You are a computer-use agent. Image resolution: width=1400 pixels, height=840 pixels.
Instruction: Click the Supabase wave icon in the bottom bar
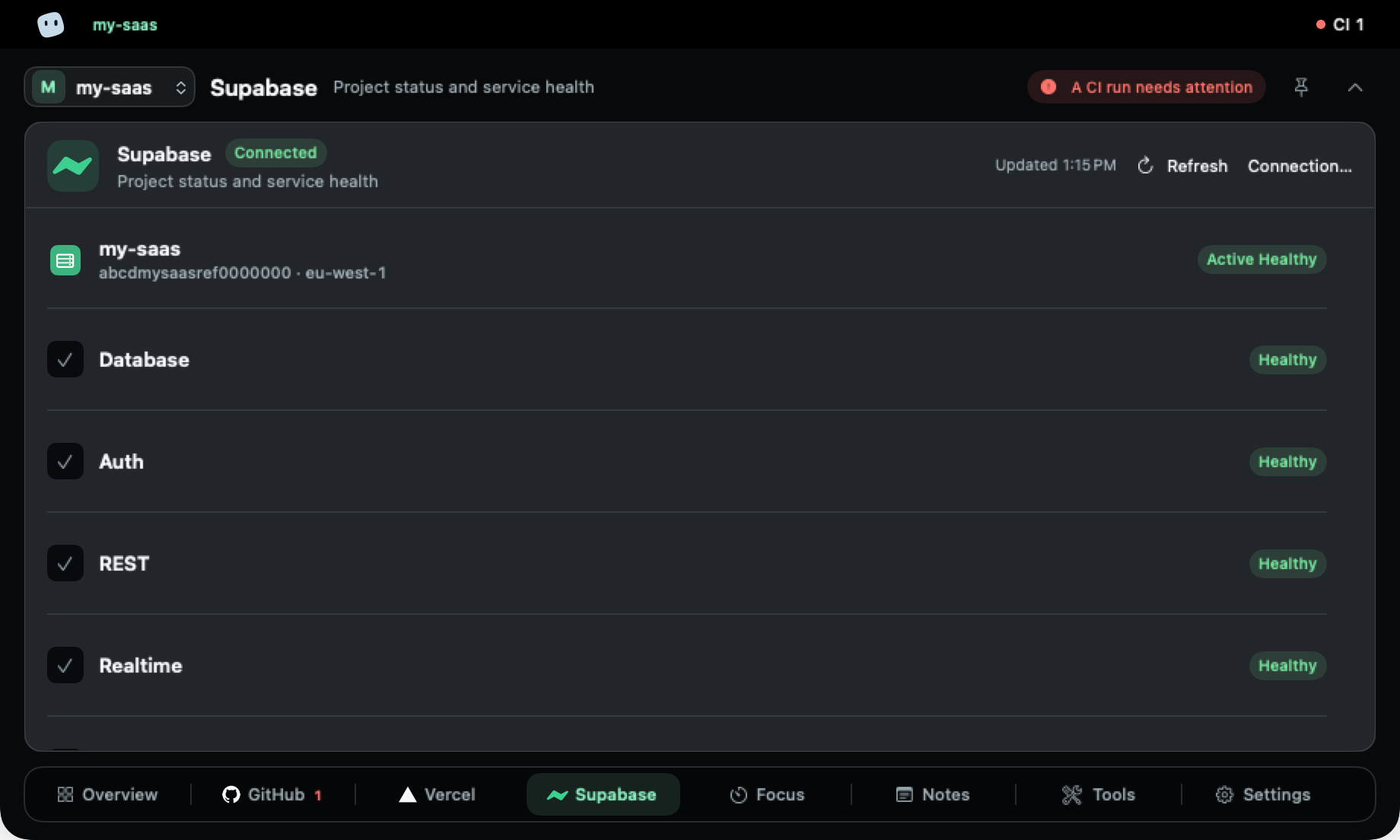[x=558, y=795]
